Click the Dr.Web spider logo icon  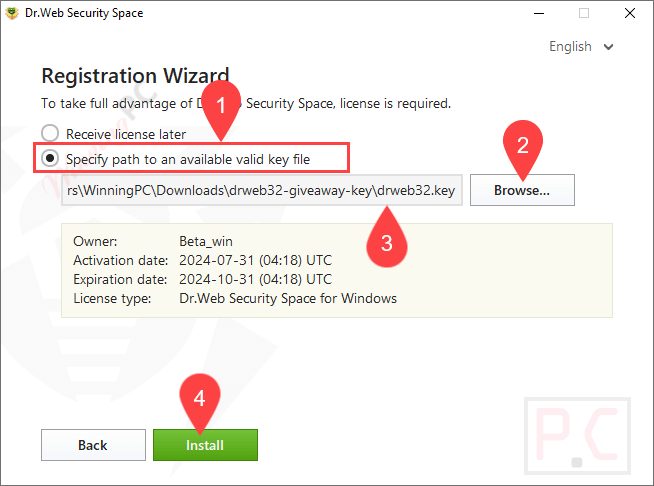click(12, 13)
